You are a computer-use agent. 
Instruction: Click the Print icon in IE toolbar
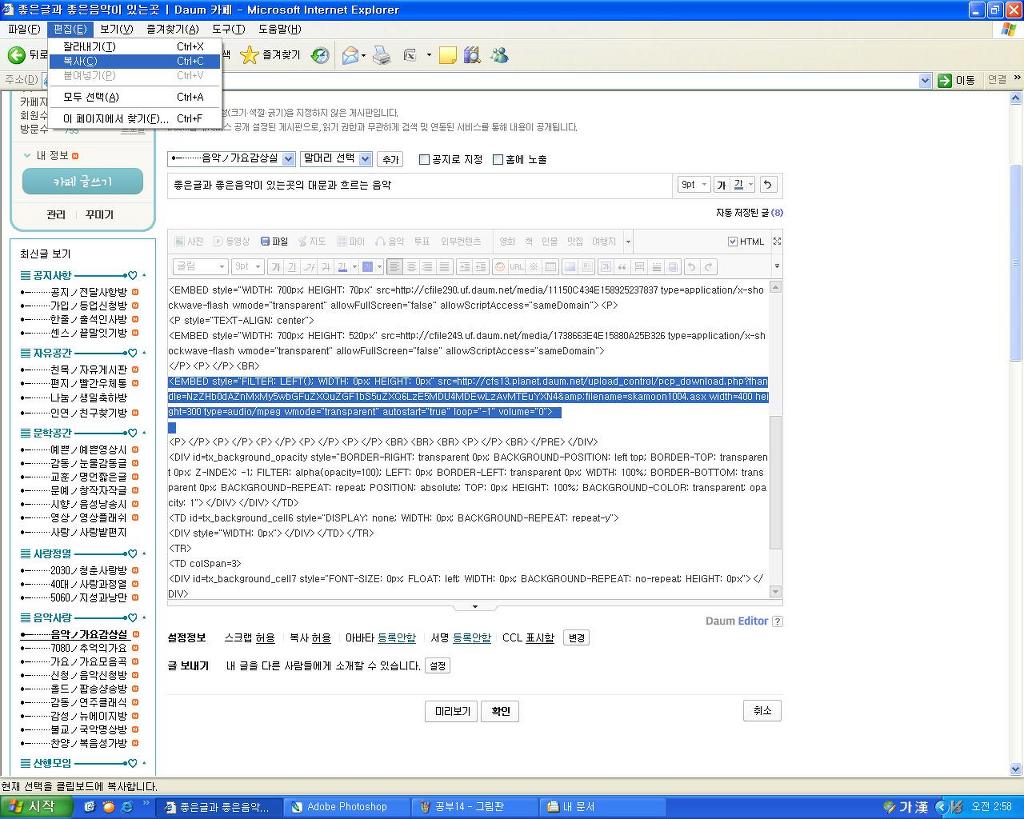pyautogui.click(x=381, y=56)
